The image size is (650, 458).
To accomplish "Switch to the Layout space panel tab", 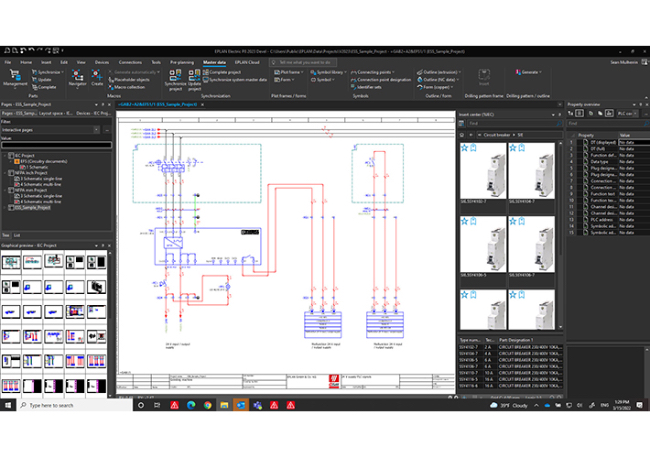I will pos(56,113).
